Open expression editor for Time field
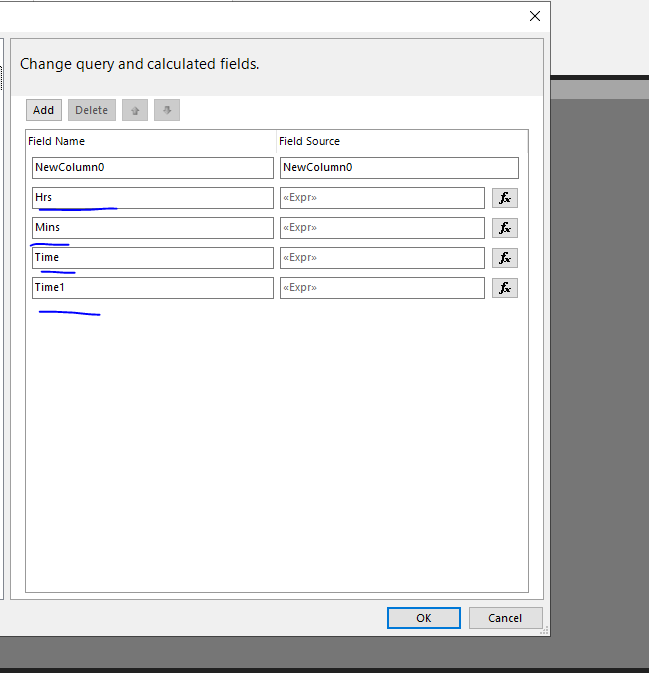 coord(505,258)
